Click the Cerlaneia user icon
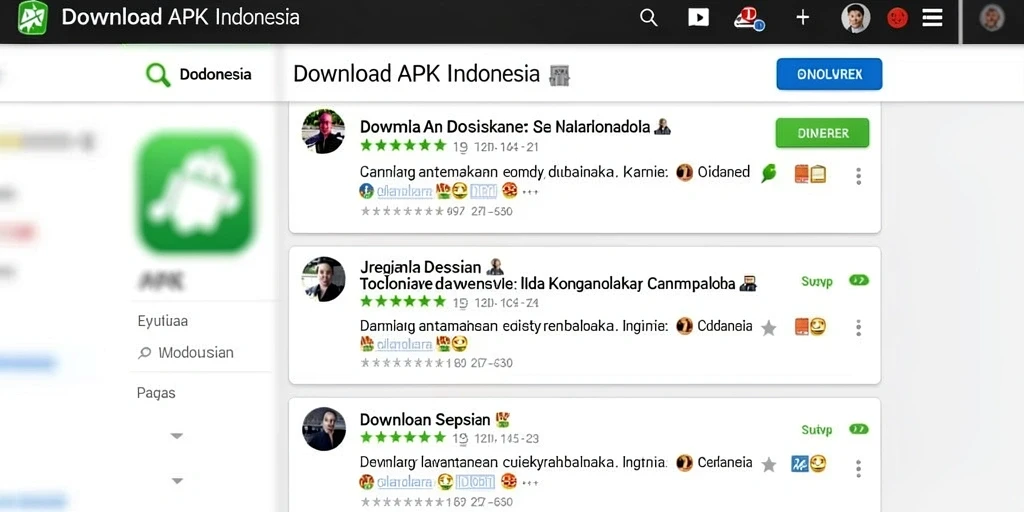Screen dimensions: 1024x512 684,463
